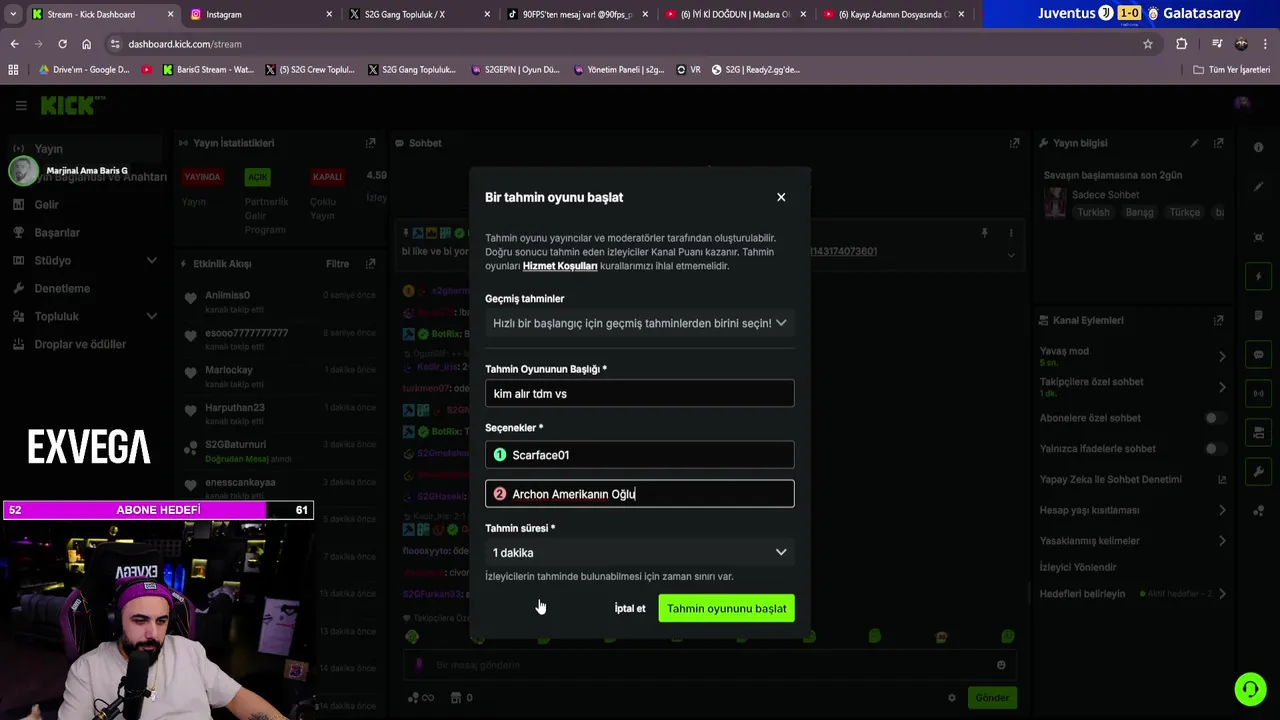Click the chat bubble icon in right rail

pyautogui.click(x=1258, y=354)
